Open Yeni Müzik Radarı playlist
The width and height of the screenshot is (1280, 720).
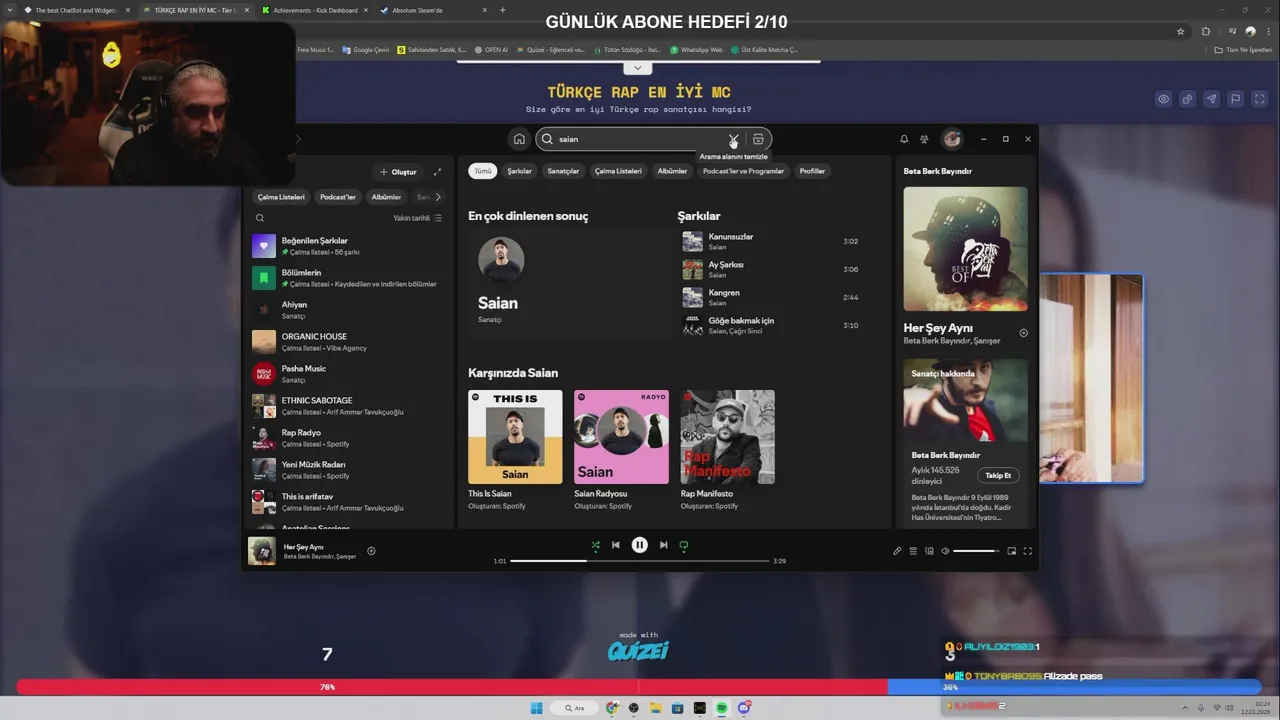(347, 470)
